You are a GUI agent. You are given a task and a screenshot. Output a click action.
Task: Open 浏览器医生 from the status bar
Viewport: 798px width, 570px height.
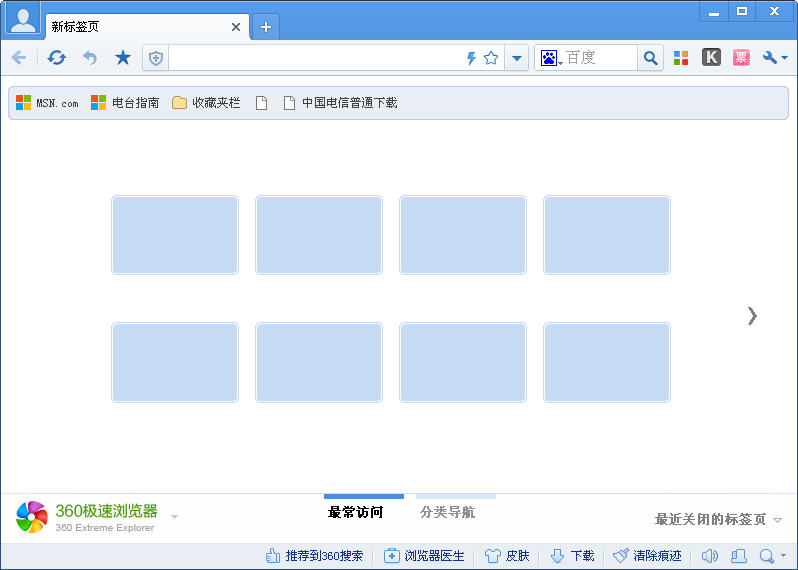click(424, 556)
